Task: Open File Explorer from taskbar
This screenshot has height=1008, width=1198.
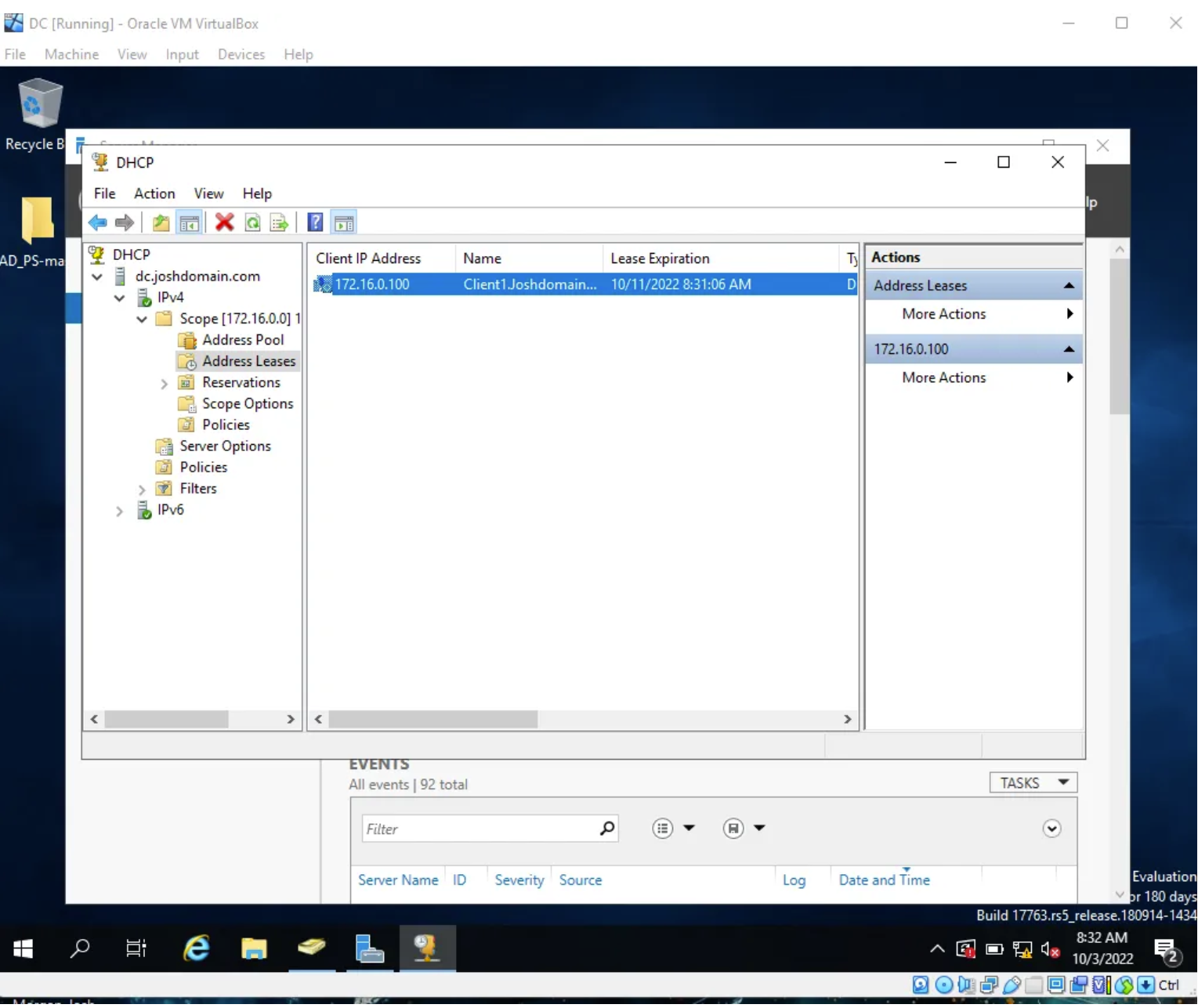Action: click(x=254, y=950)
